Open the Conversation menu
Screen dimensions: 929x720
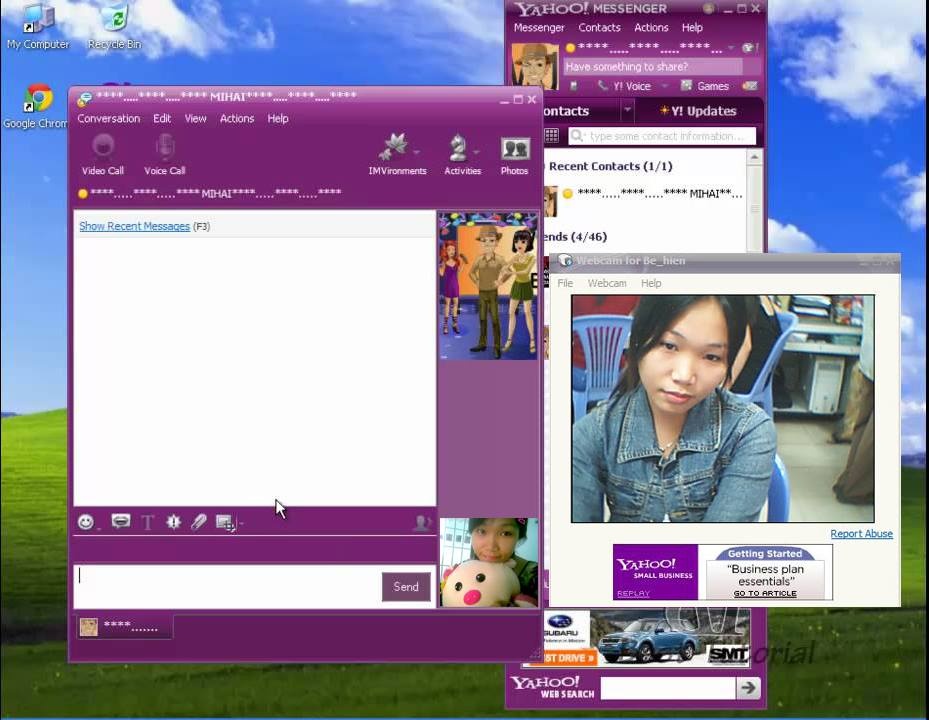[x=108, y=118]
